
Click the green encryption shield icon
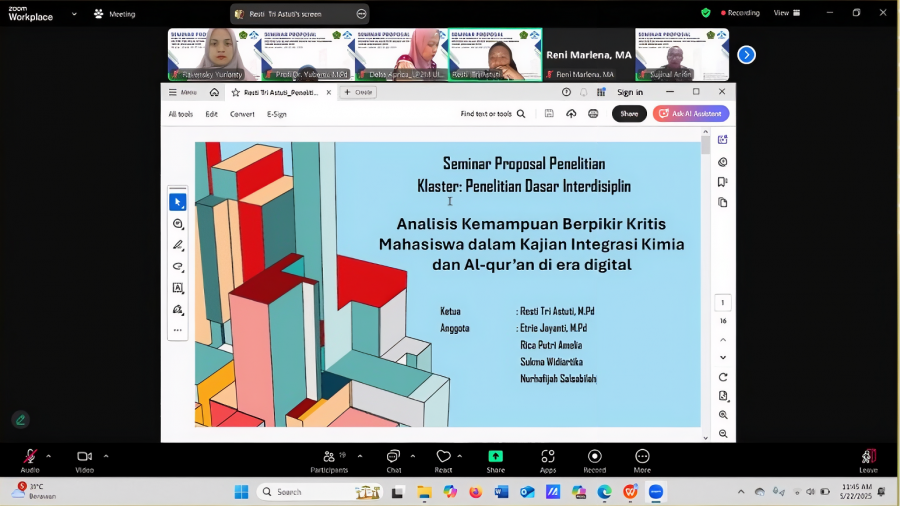pos(705,13)
